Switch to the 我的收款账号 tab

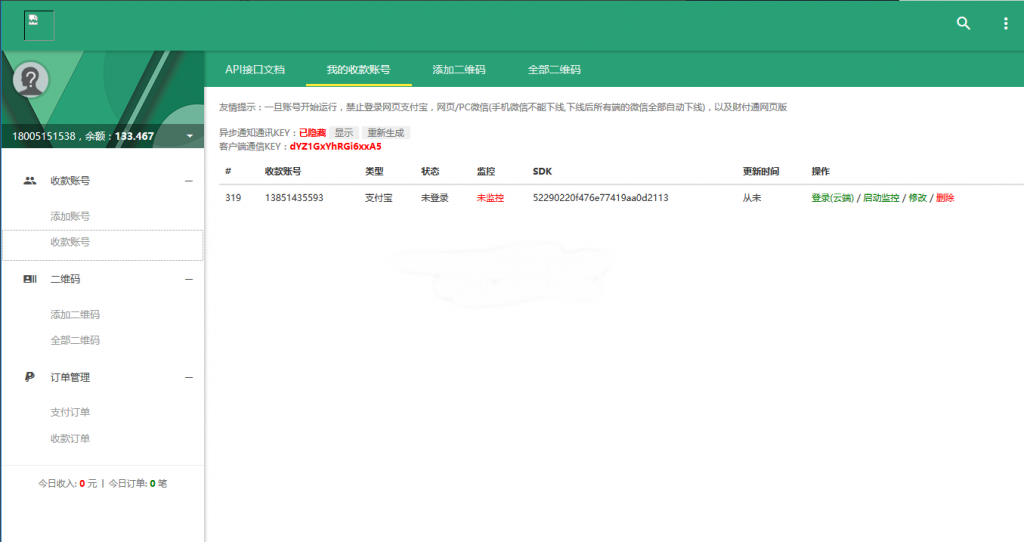click(359, 69)
